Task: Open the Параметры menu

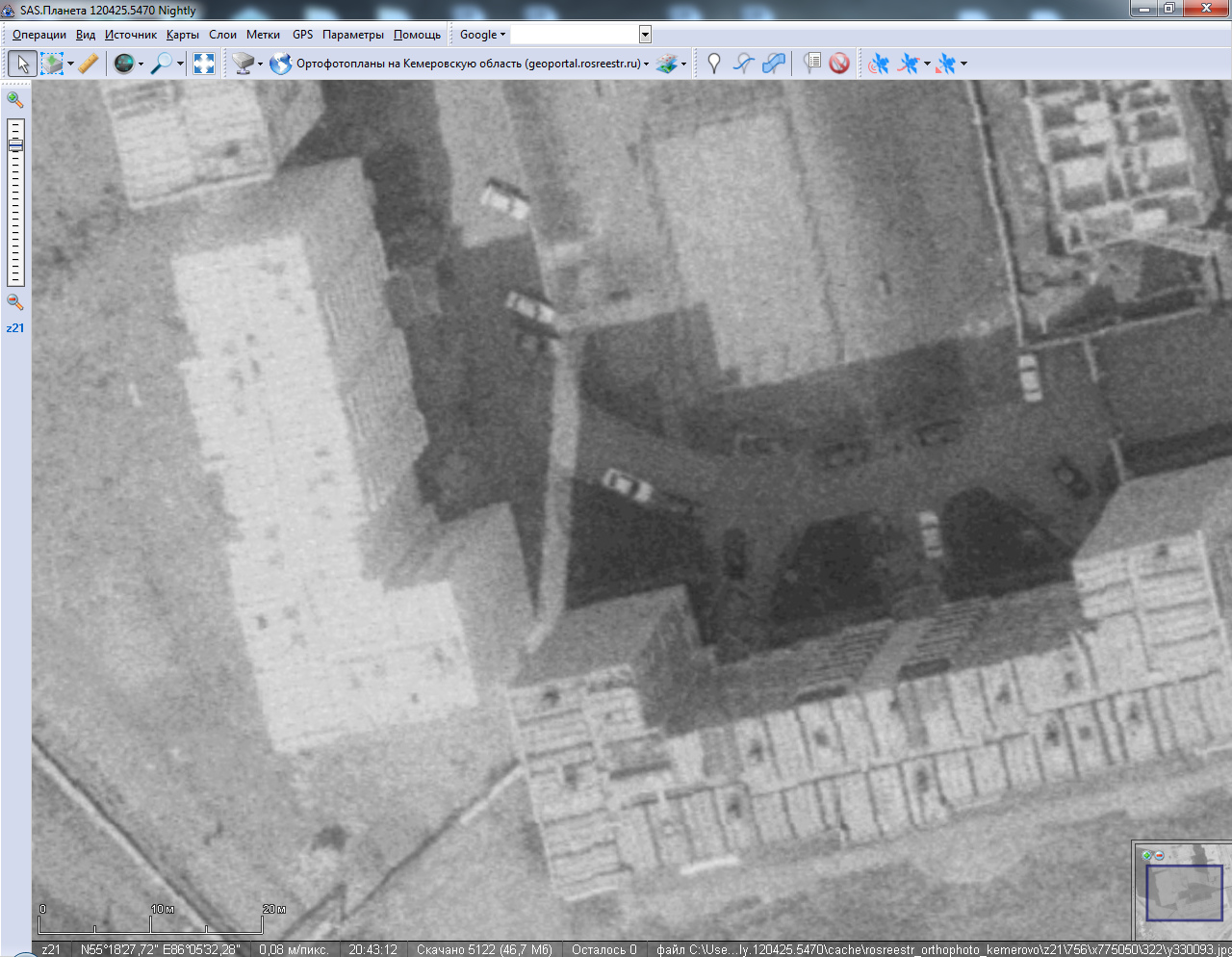Action: coord(352,35)
